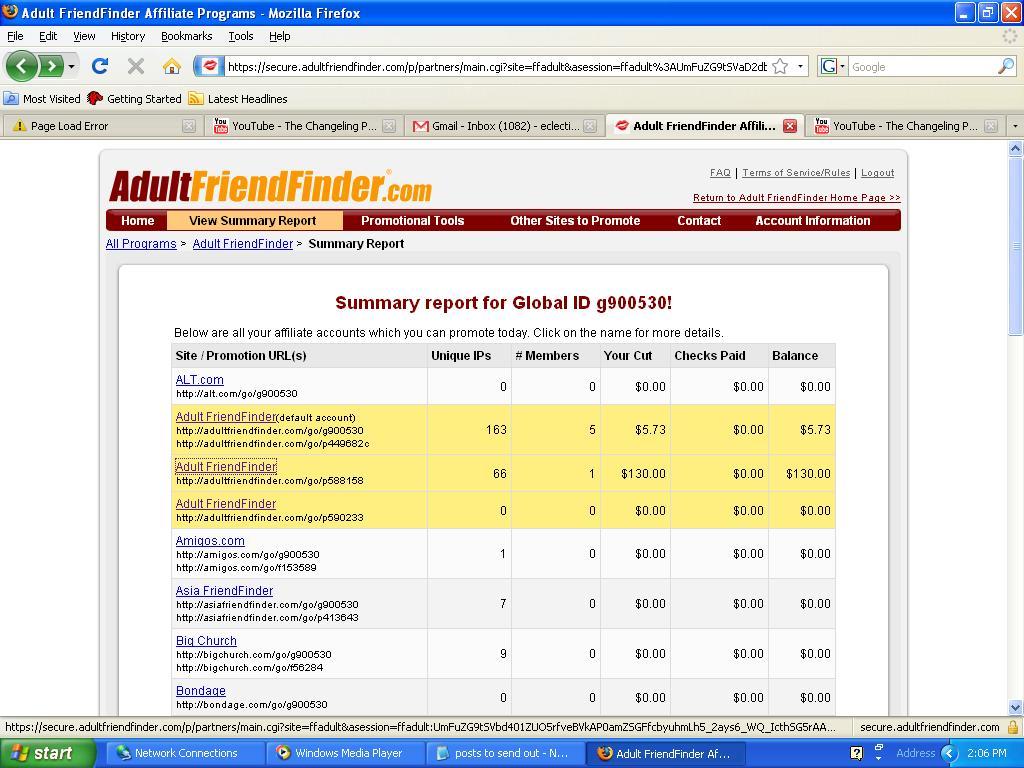Click the 'Summary report for Global ID g900530!' heading
Screen dimensions: 1024x768
click(504, 303)
